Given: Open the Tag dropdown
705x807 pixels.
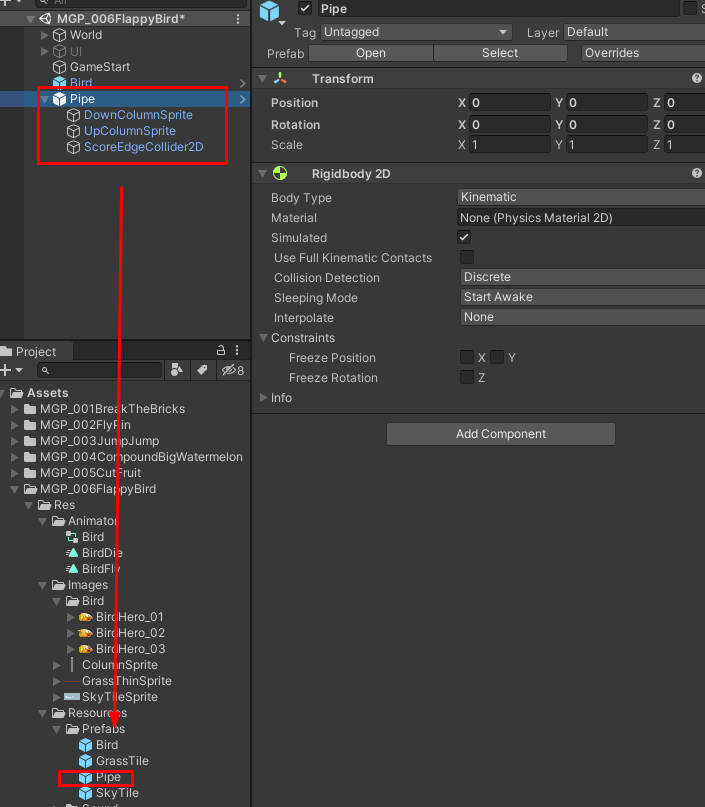Looking at the screenshot, I should 416,32.
